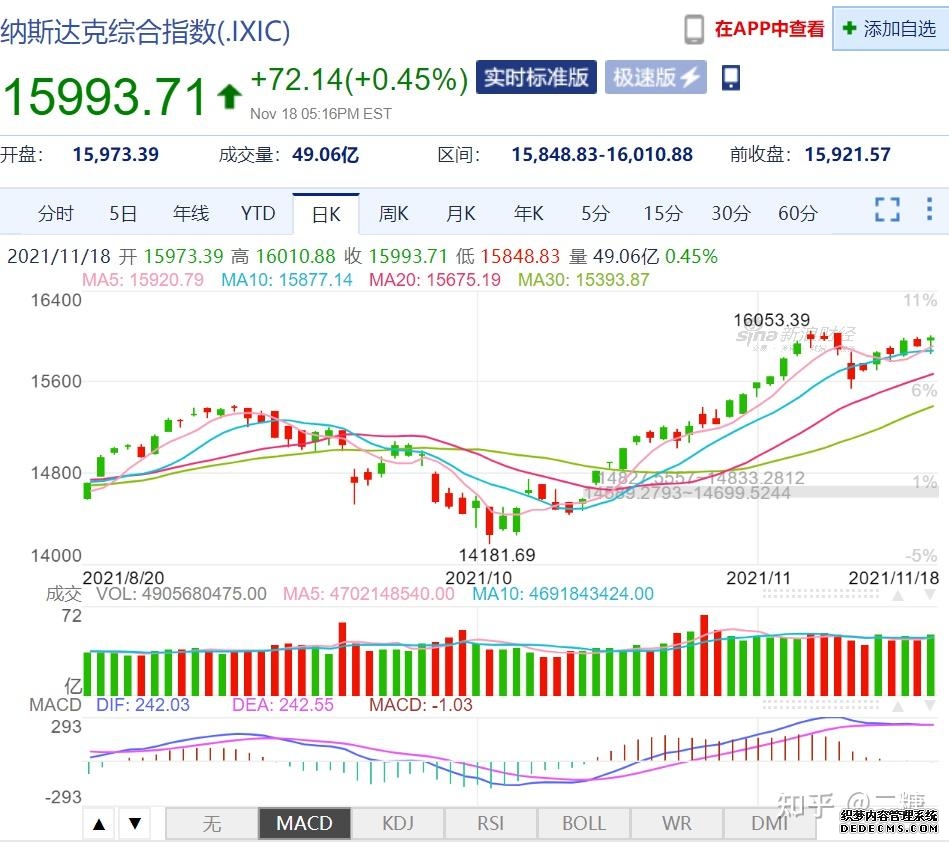Click the 2021/8/20 date axis label
Screen dimensions: 949x843
coord(123,578)
